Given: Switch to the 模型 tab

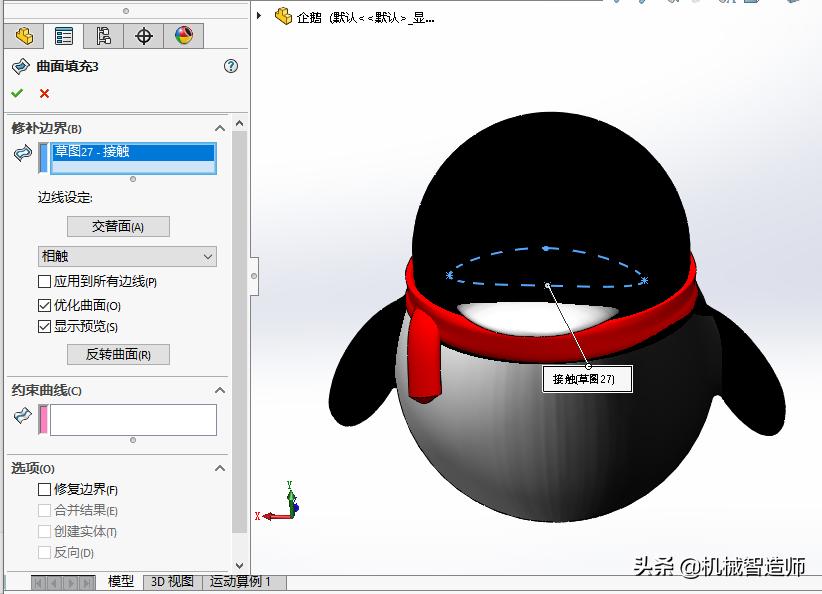Looking at the screenshot, I should [x=121, y=581].
